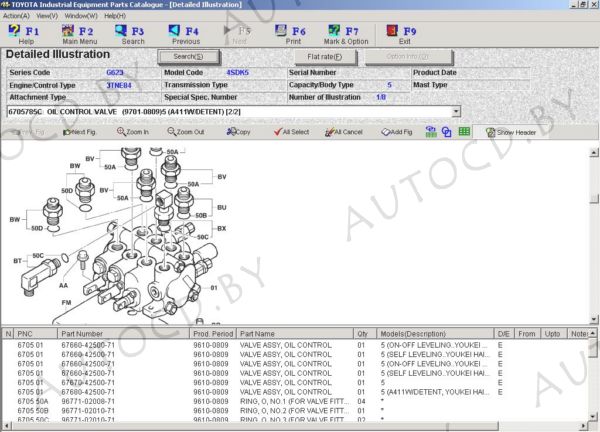Click the parts list scroll up arrow
The image size is (600, 432).
592,333
